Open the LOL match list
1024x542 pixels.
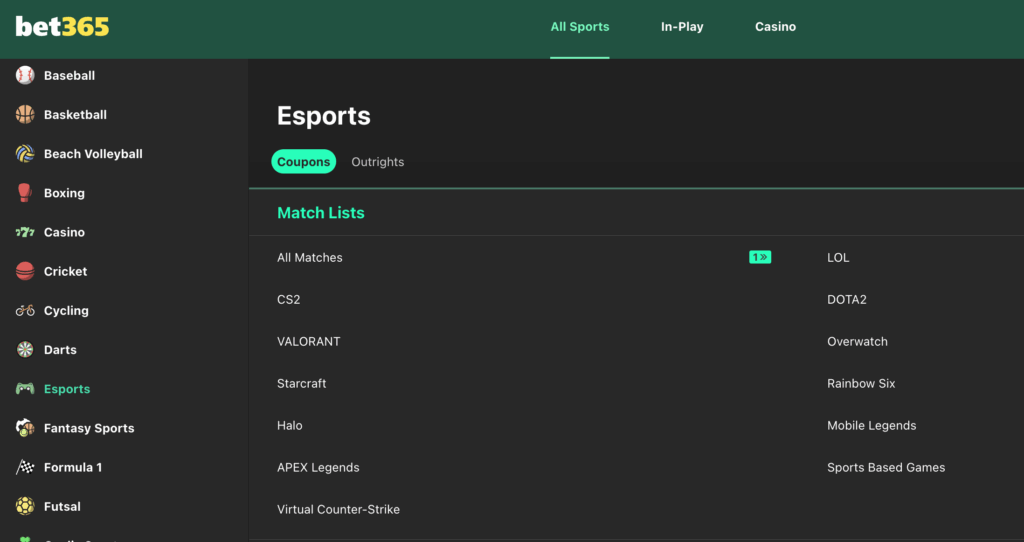point(838,257)
